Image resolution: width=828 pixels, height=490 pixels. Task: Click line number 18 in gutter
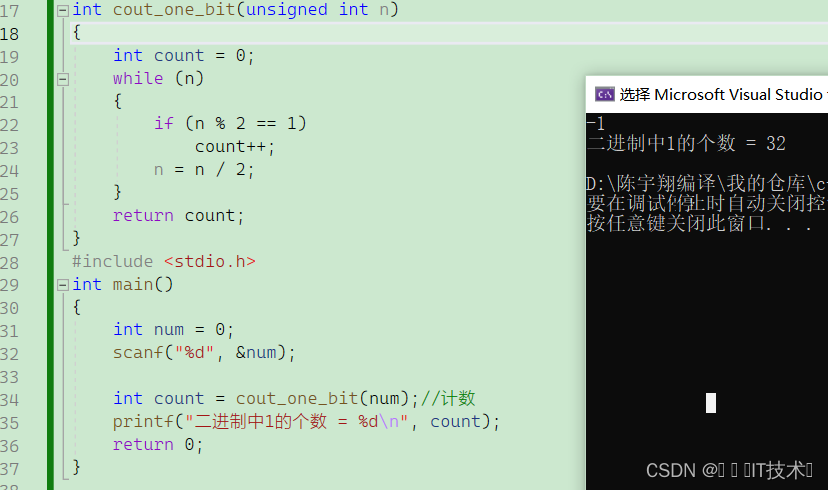click(10, 34)
